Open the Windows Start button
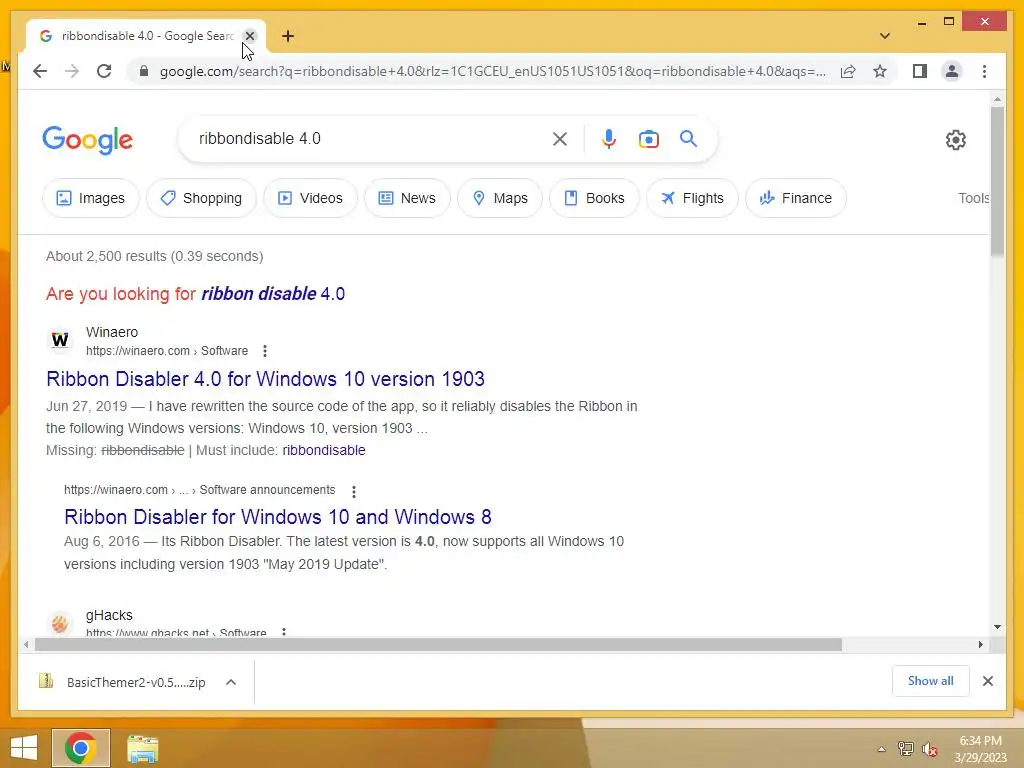Viewport: 1024px width, 768px height. [24, 748]
